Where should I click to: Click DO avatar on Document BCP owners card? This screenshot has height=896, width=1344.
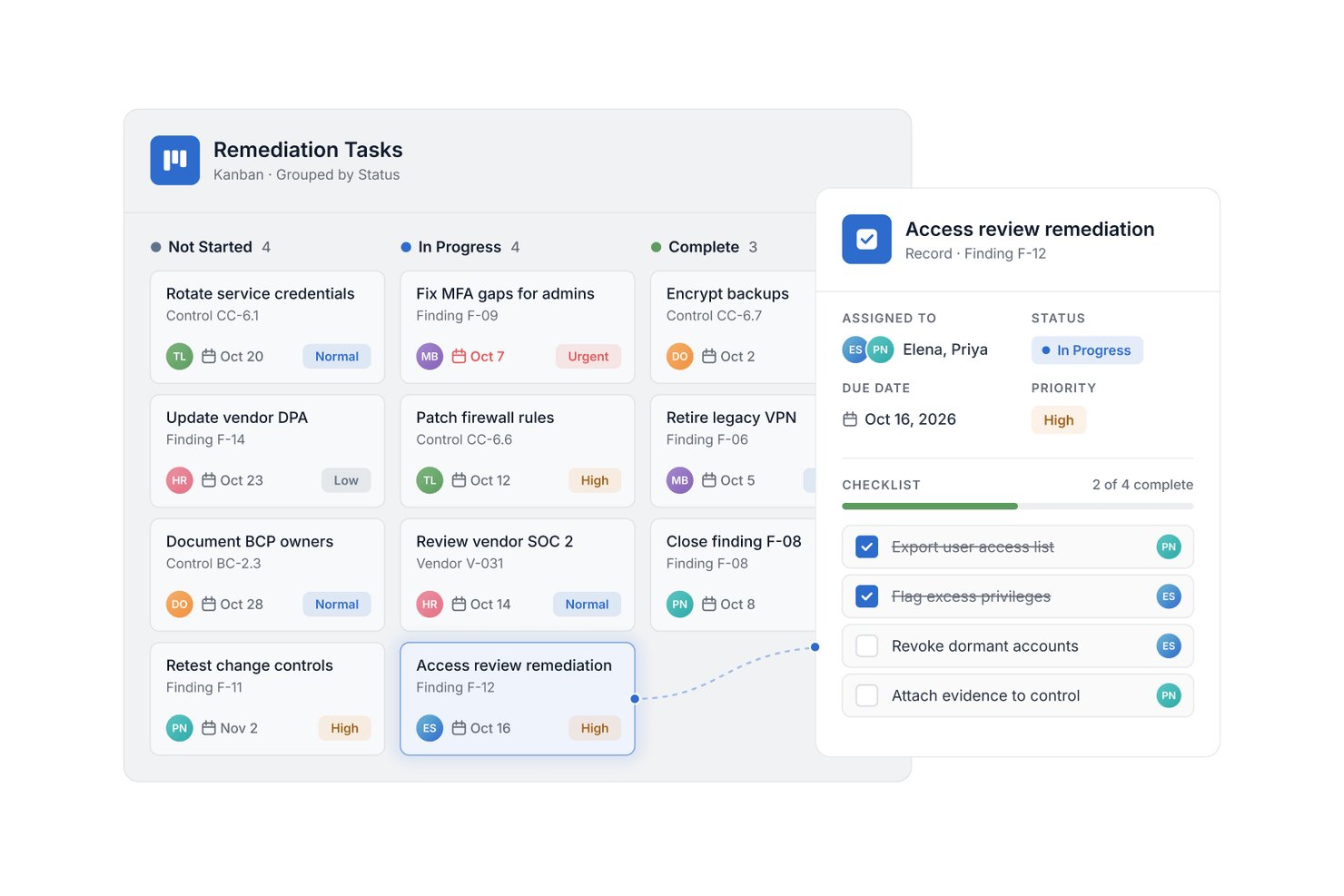coord(180,605)
